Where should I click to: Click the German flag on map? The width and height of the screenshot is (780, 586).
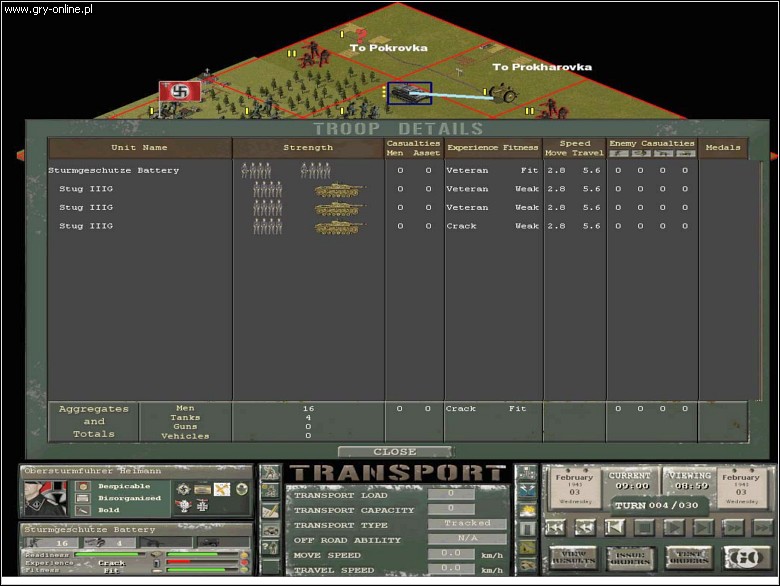click(180, 92)
